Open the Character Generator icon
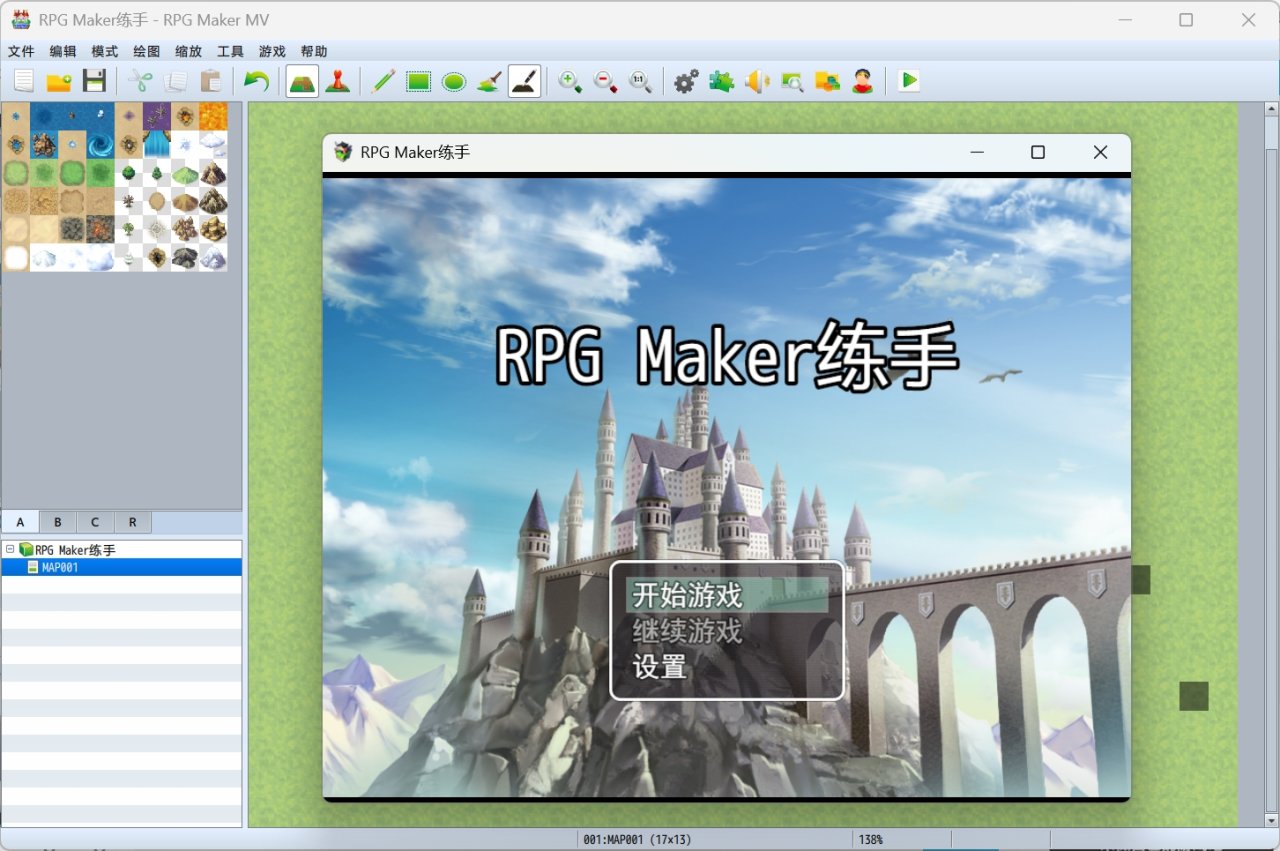Image resolution: width=1280 pixels, height=851 pixels. [x=863, y=81]
